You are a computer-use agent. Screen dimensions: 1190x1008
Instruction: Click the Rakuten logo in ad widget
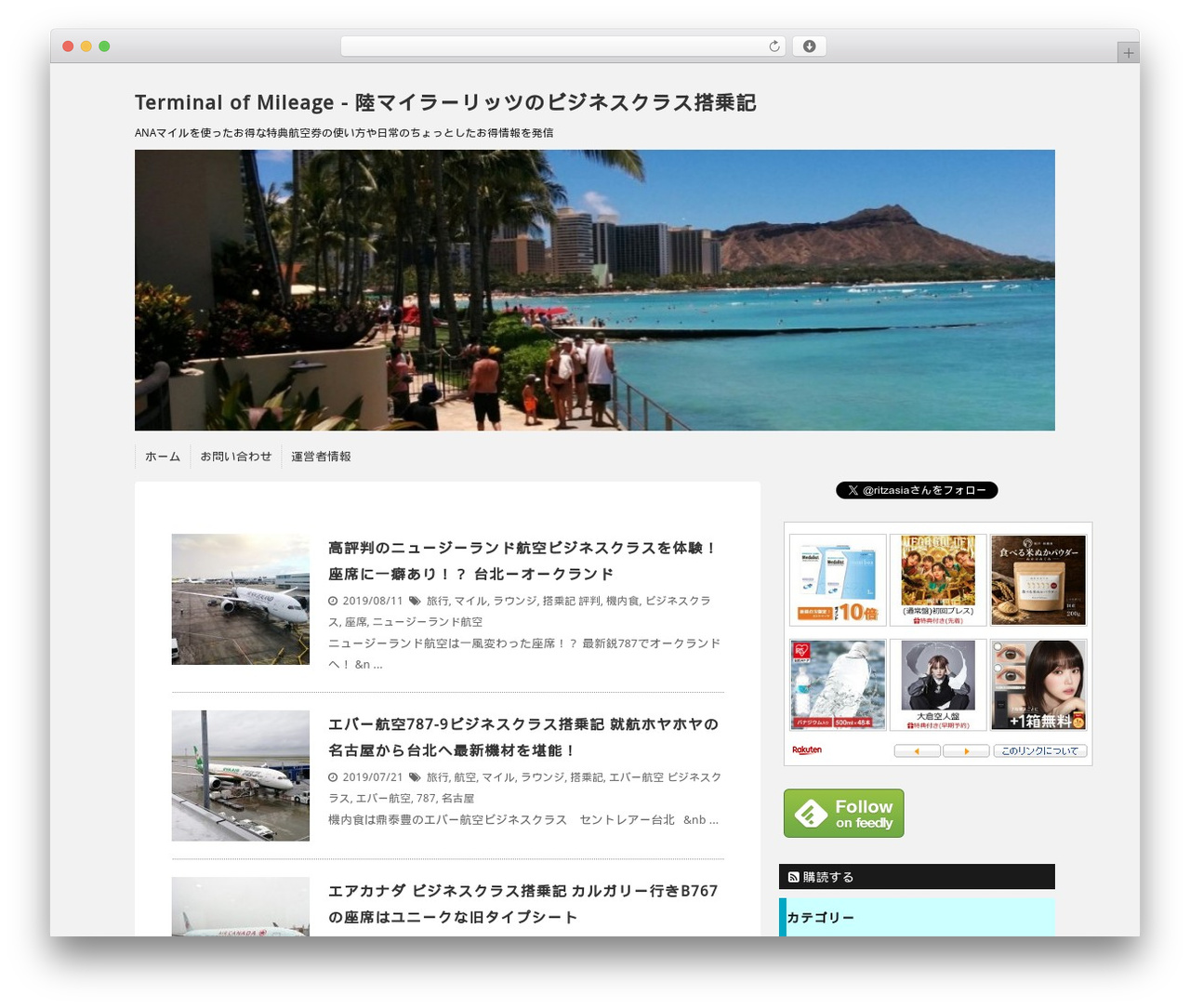(x=807, y=750)
